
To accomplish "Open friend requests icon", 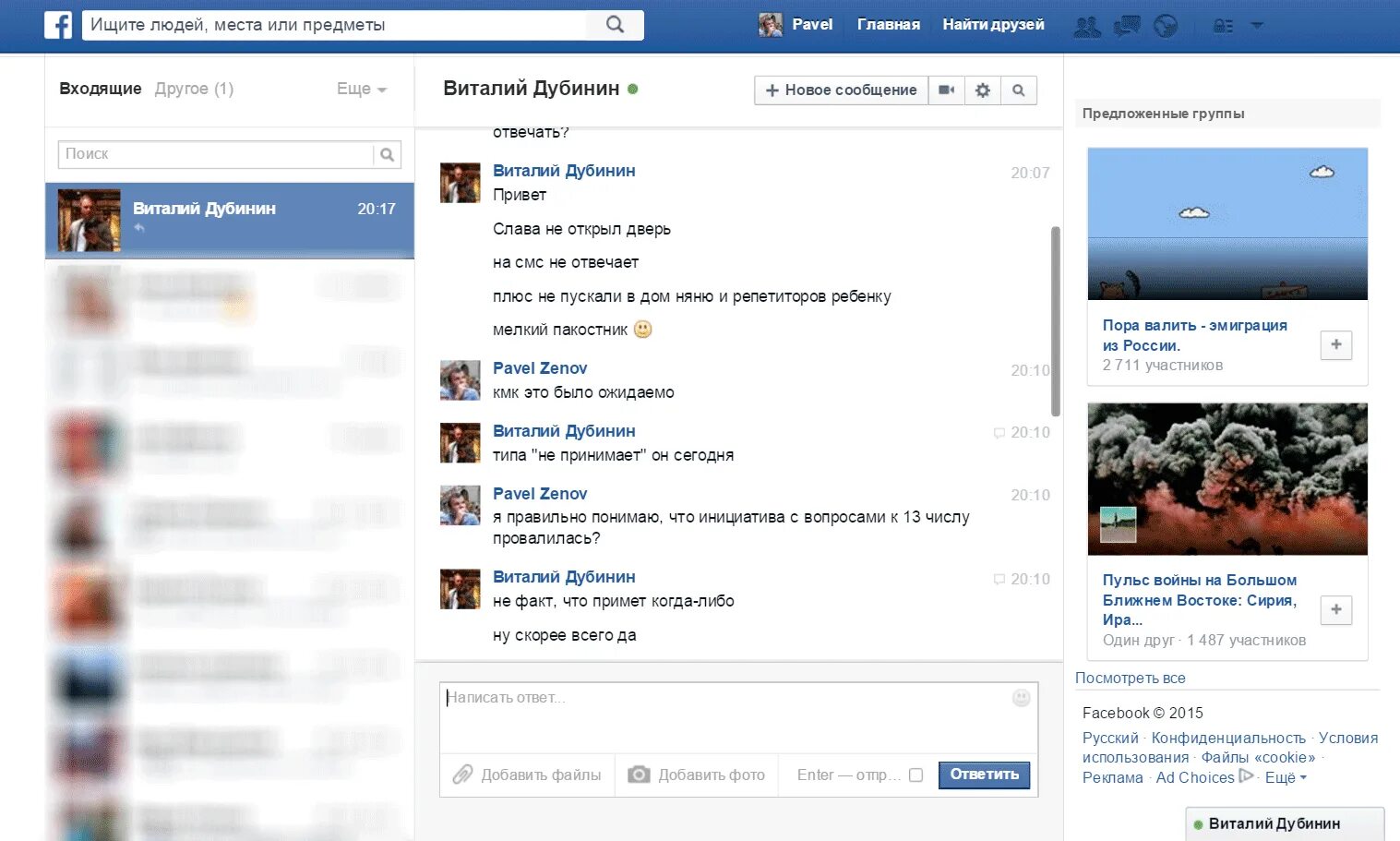I will tap(1087, 26).
